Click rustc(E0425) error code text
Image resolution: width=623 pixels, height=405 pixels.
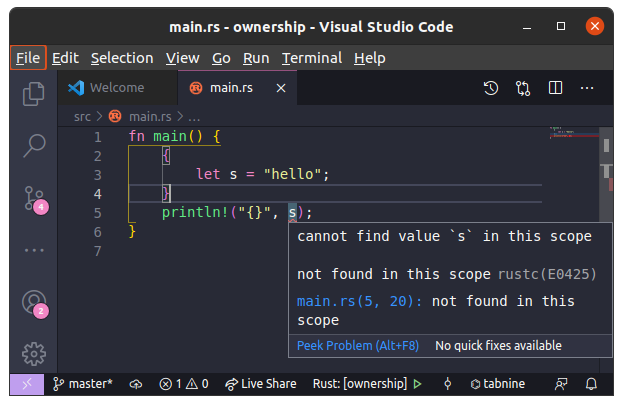tap(547, 274)
